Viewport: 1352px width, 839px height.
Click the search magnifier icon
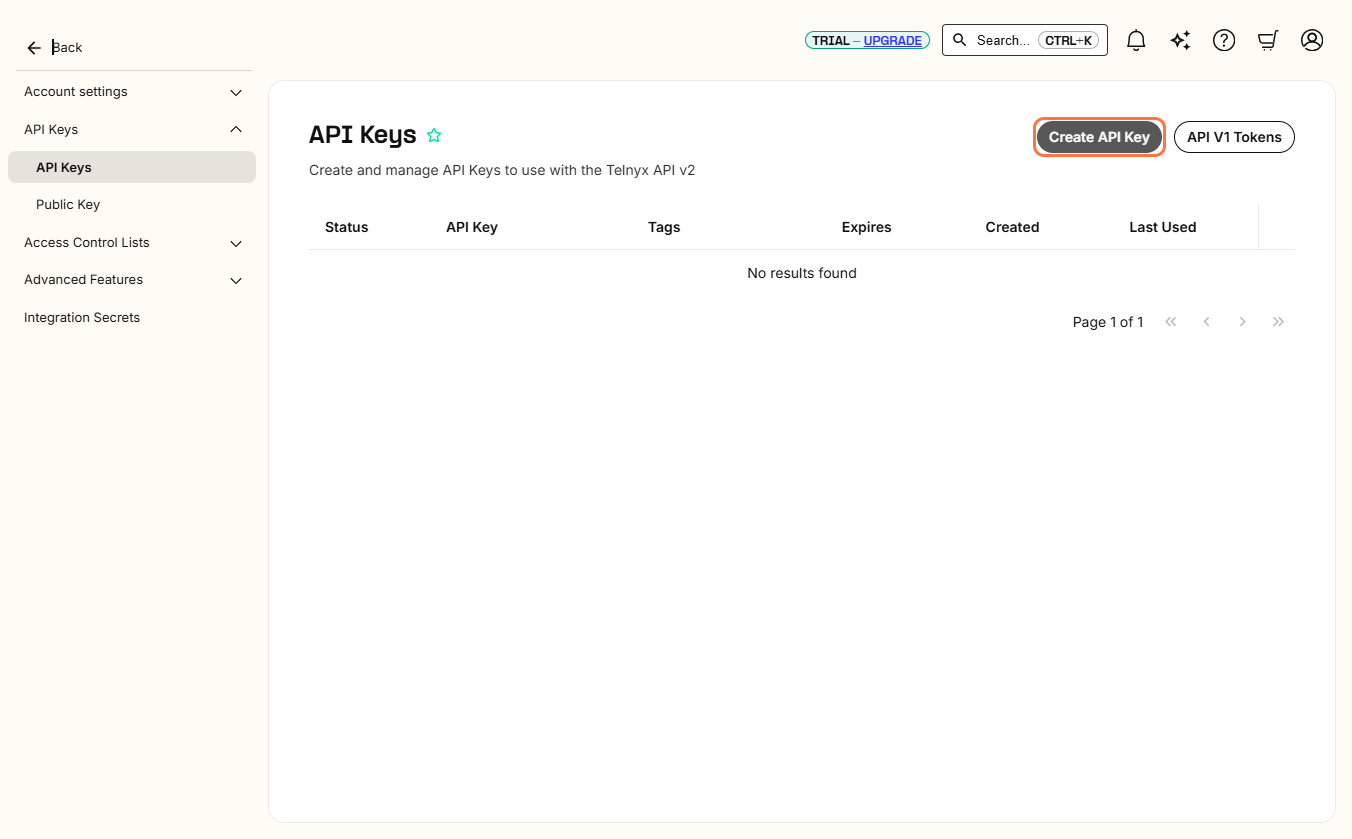pyautogui.click(x=960, y=40)
